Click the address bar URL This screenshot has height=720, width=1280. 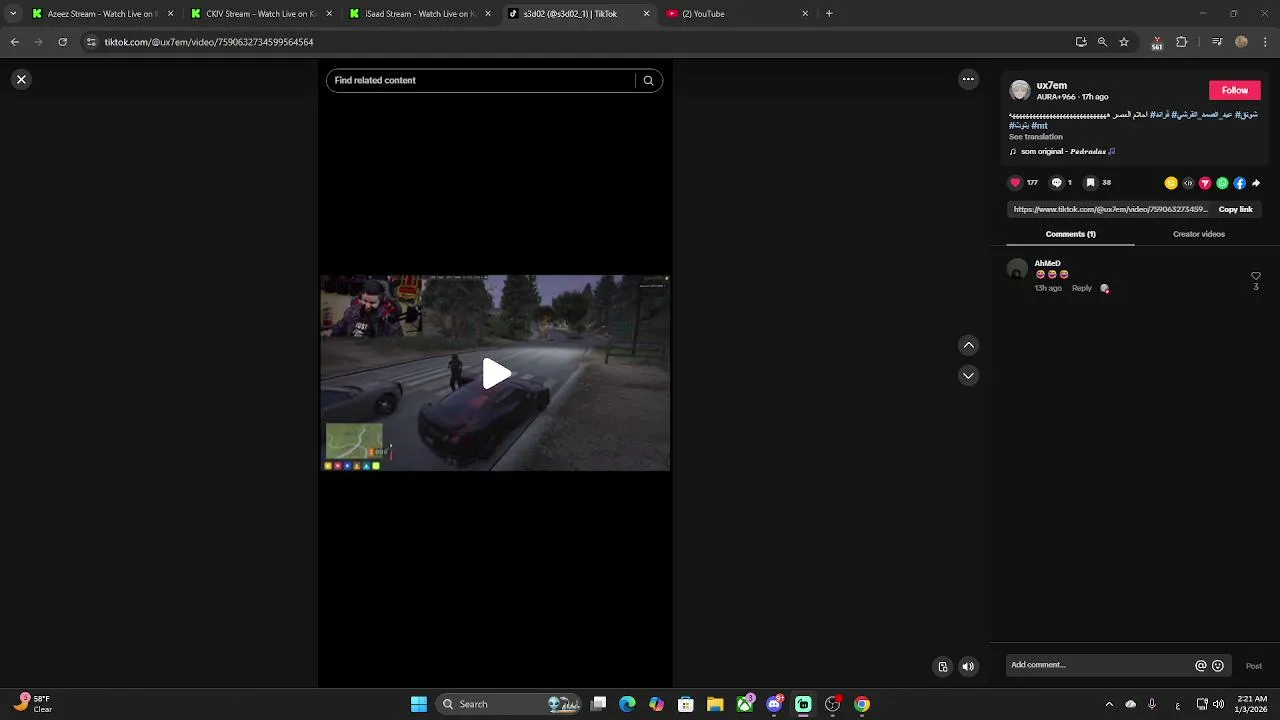point(209,42)
